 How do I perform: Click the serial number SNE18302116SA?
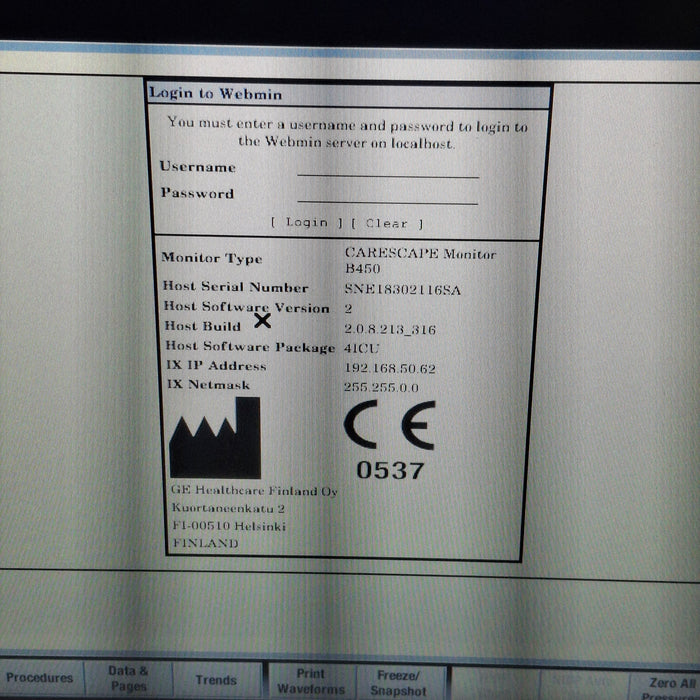[x=402, y=290]
